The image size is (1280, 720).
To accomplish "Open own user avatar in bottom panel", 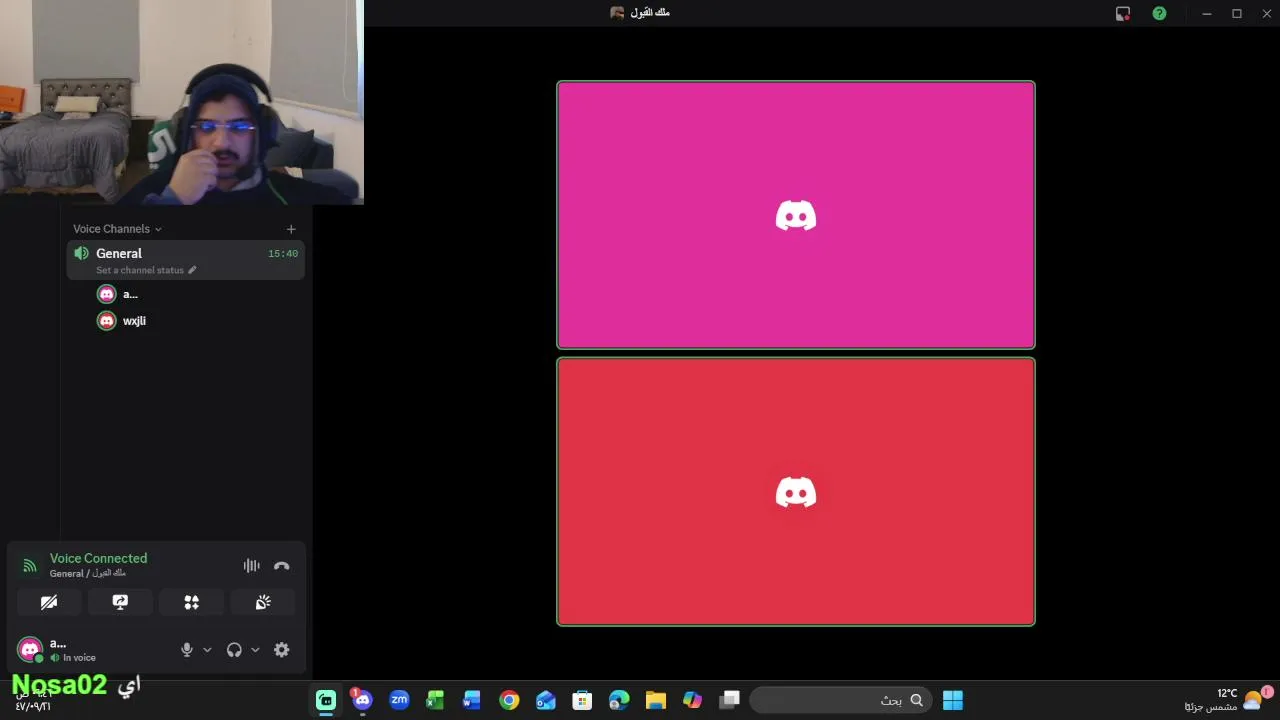I will point(30,650).
